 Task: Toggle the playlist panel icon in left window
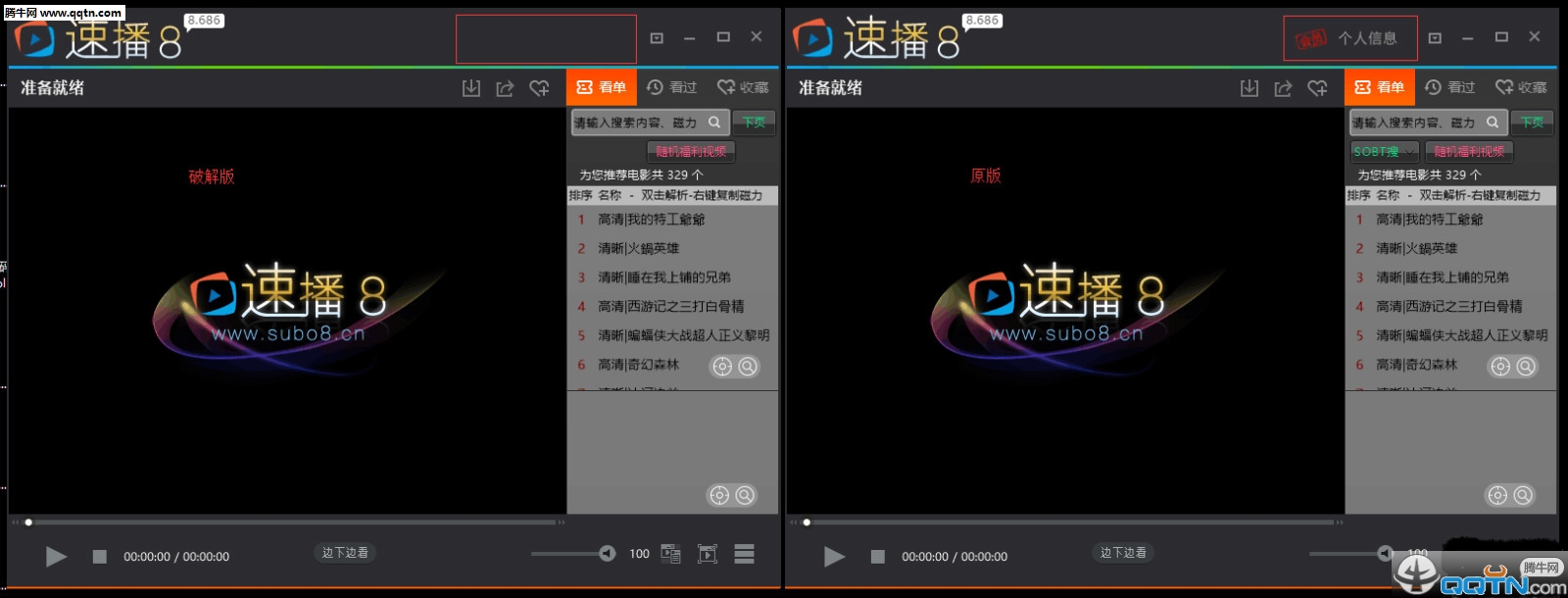(670, 554)
